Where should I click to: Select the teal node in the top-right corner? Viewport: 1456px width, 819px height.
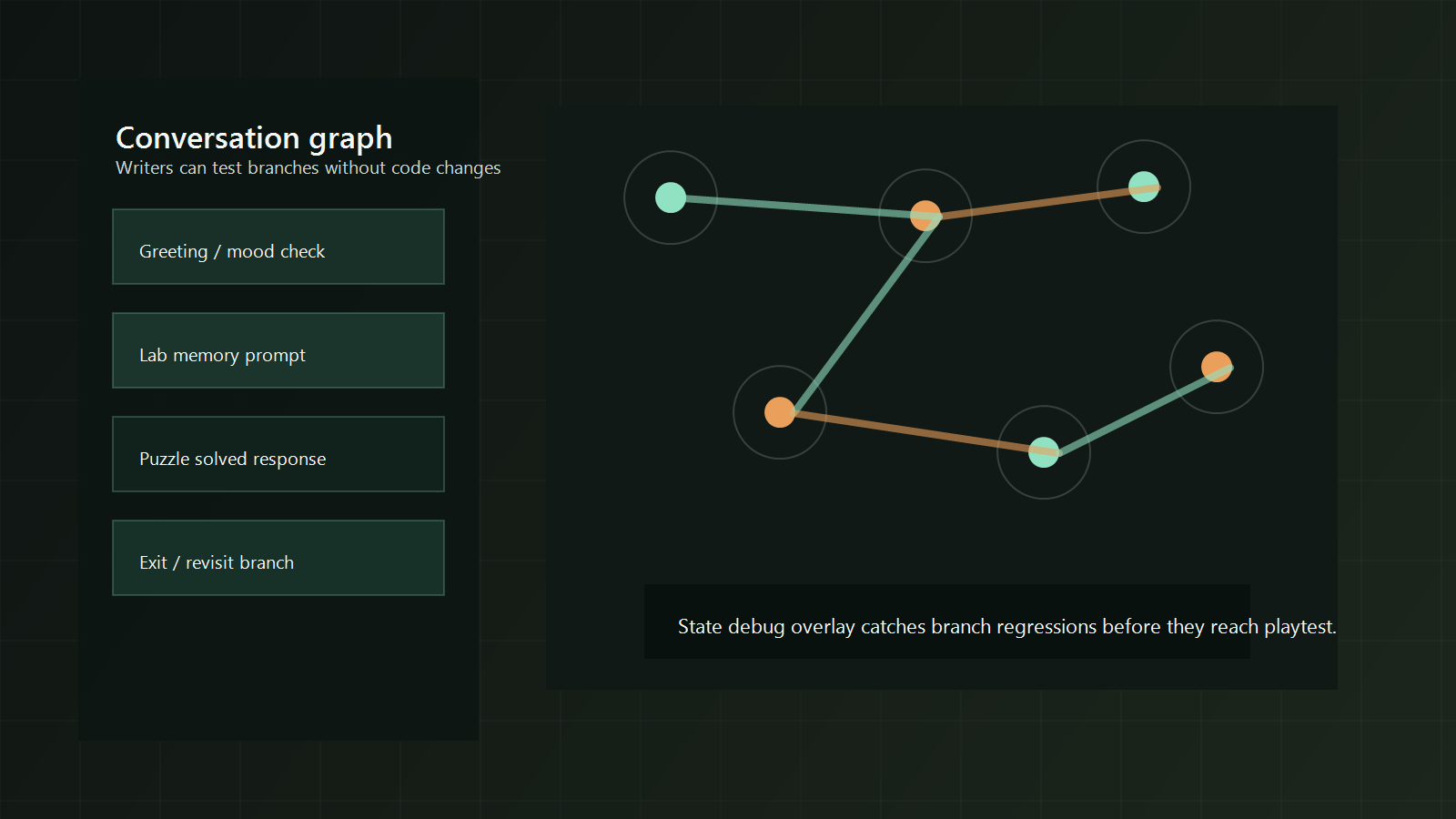(x=1144, y=186)
